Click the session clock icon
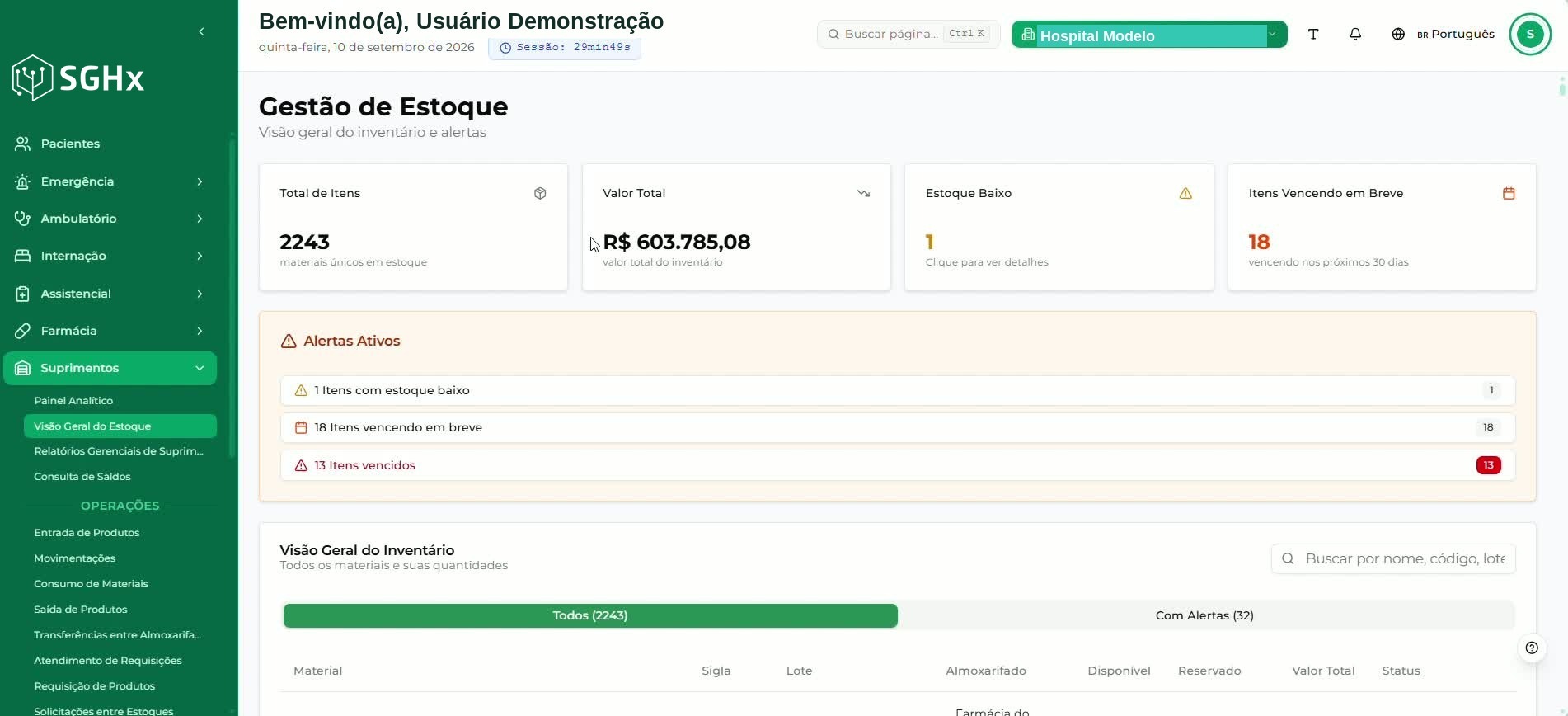Image resolution: width=1568 pixels, height=716 pixels. [505, 48]
